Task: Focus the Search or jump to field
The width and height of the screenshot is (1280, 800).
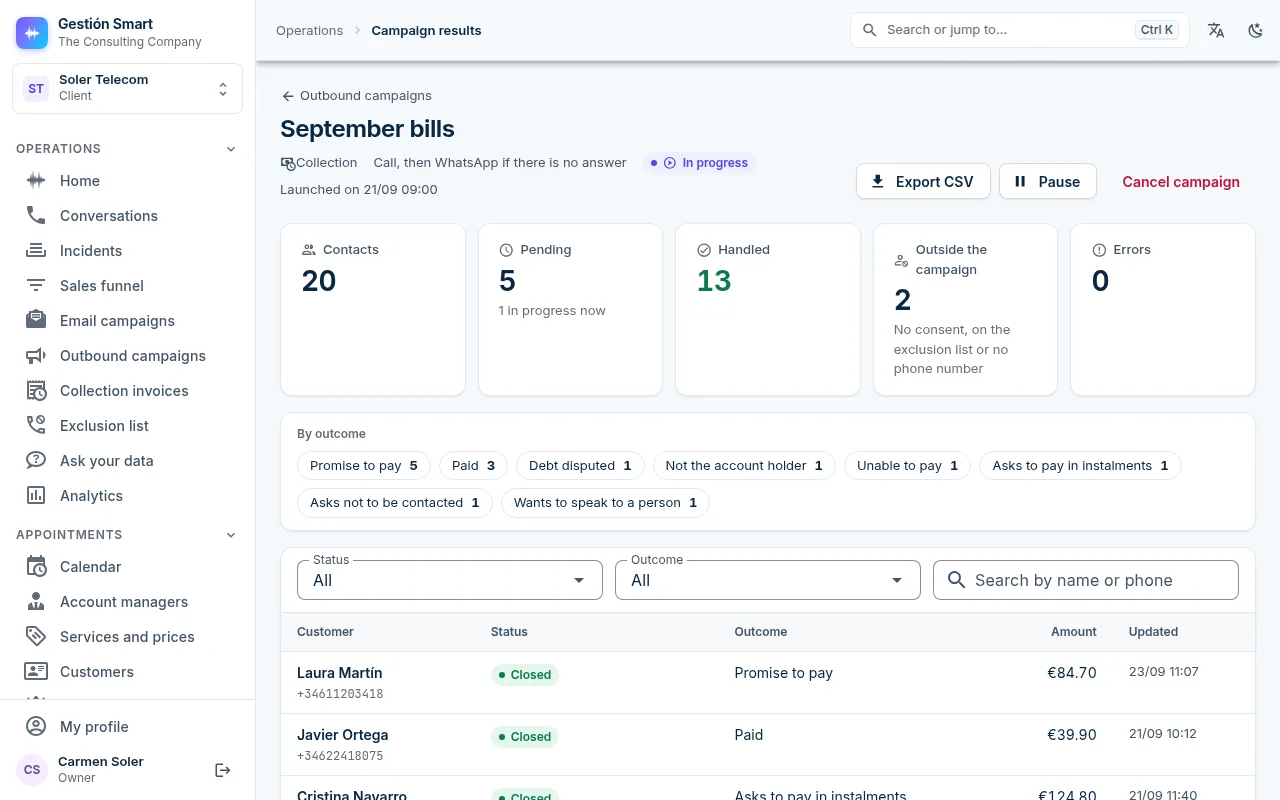Action: [1020, 30]
